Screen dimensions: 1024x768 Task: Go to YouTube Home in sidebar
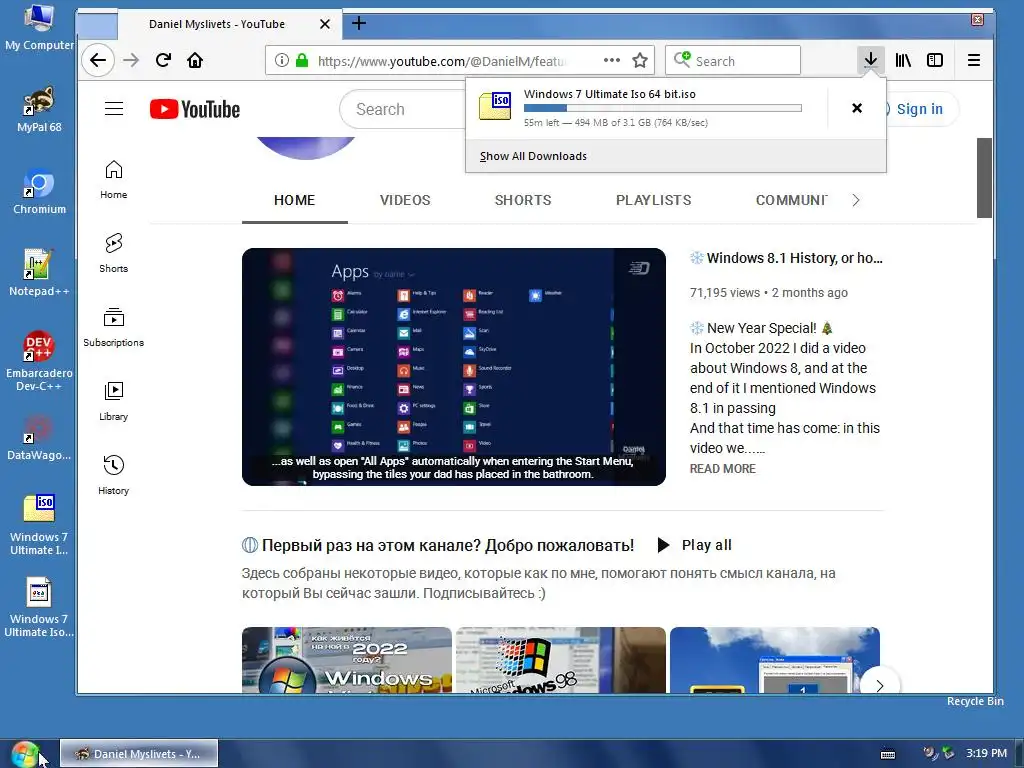[114, 180]
